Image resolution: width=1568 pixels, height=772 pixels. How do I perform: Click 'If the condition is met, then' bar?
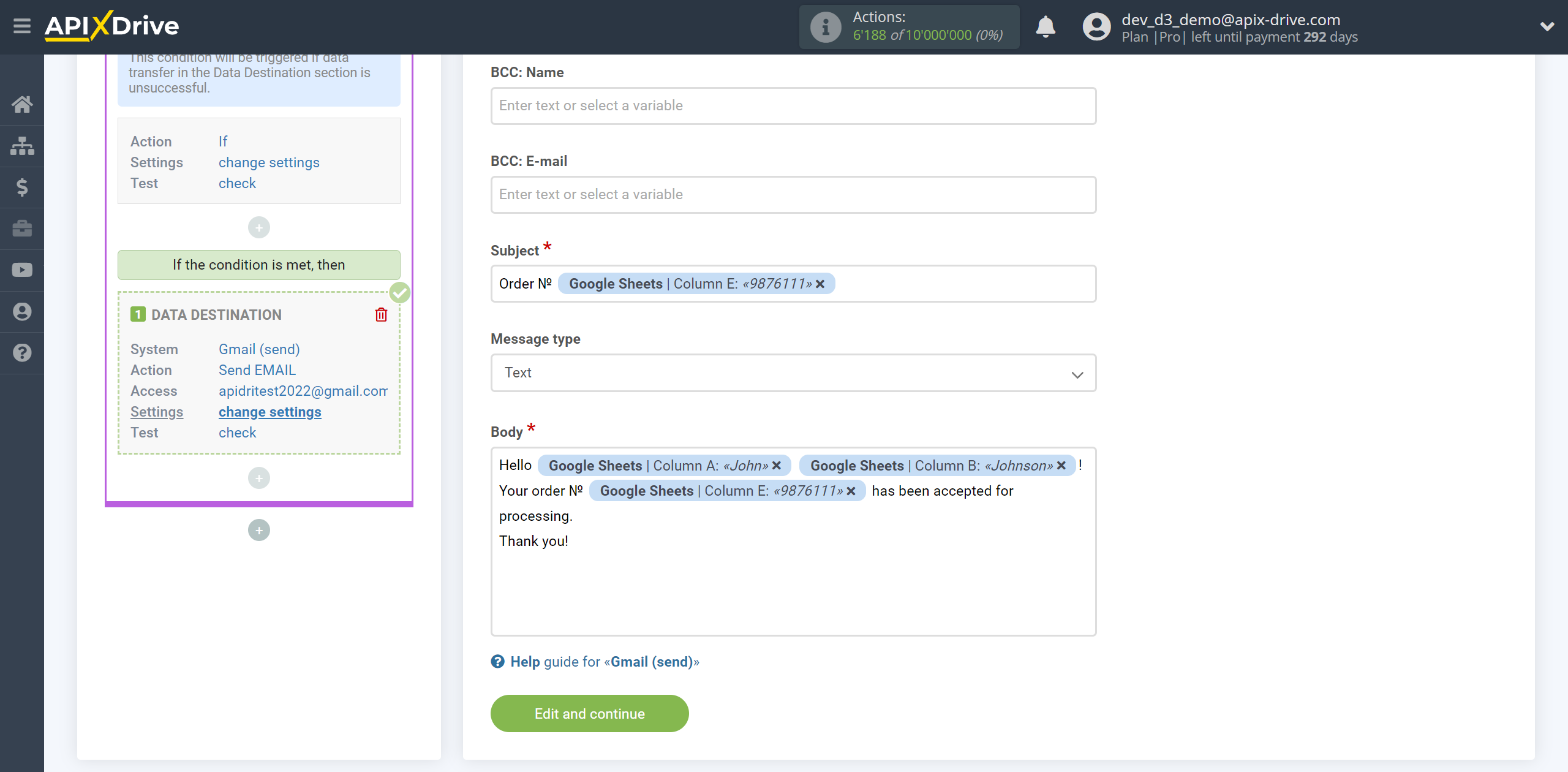[259, 265]
